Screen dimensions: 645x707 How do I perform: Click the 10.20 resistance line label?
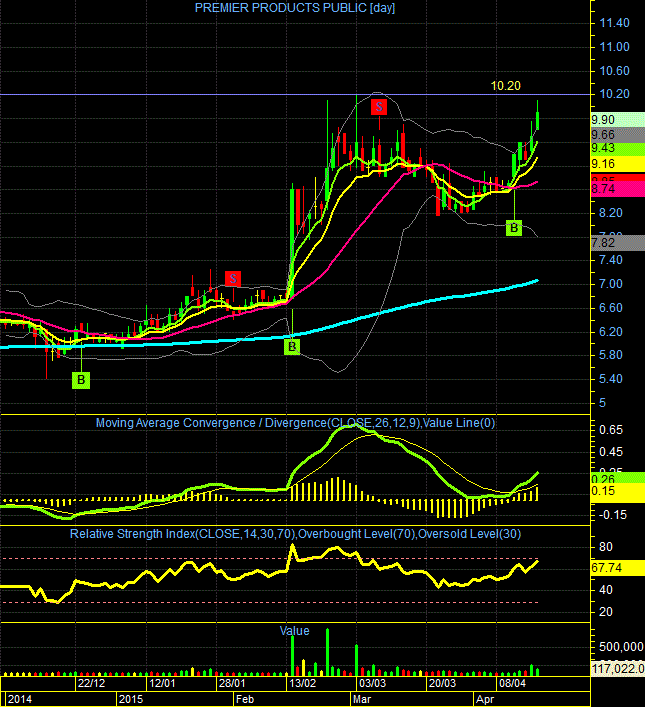[x=505, y=86]
